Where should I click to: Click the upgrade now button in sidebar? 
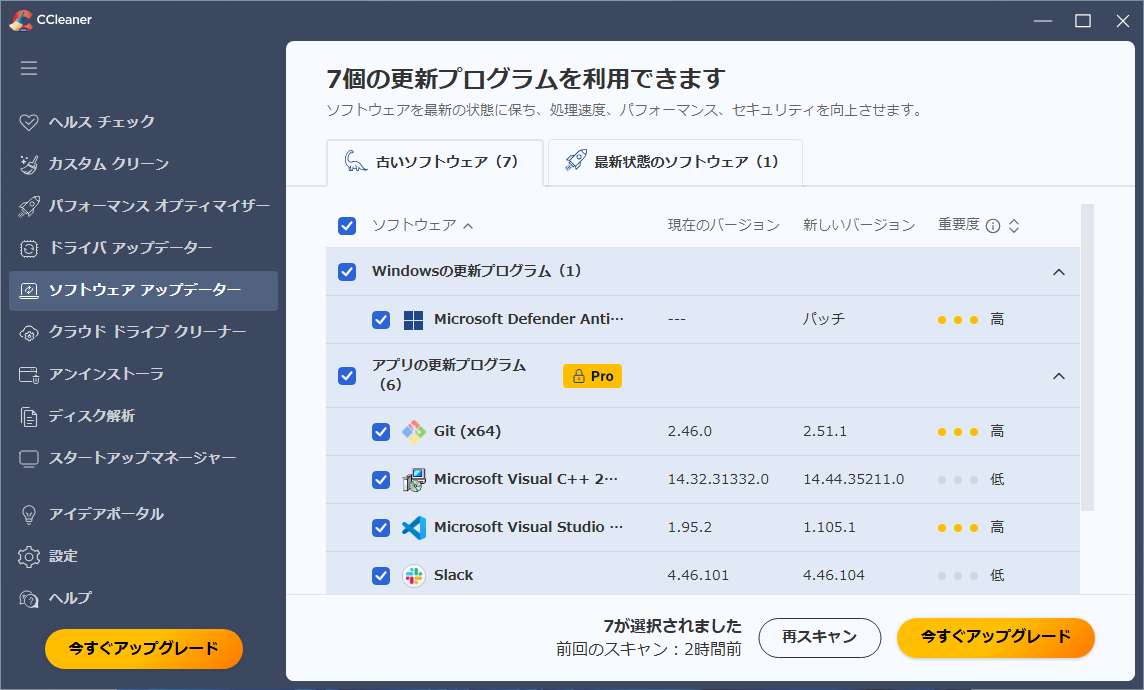point(144,649)
